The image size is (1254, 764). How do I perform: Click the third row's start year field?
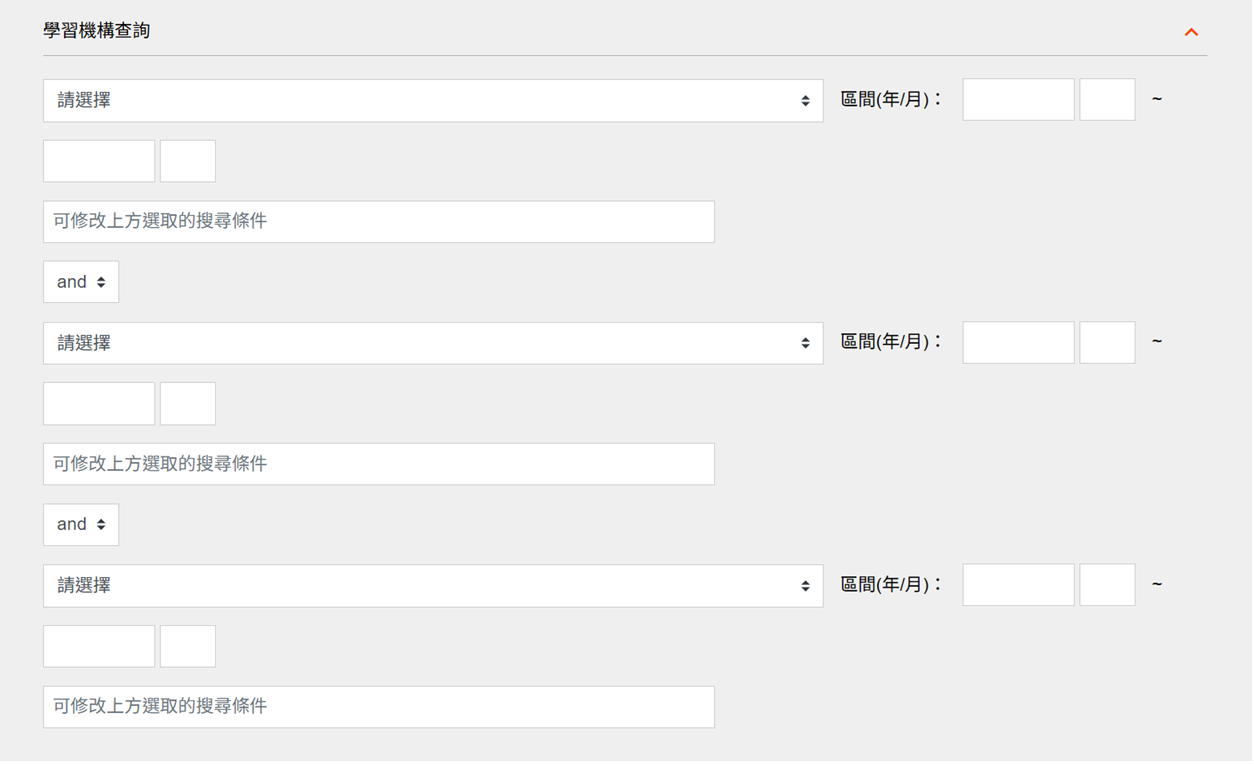pos(1018,585)
